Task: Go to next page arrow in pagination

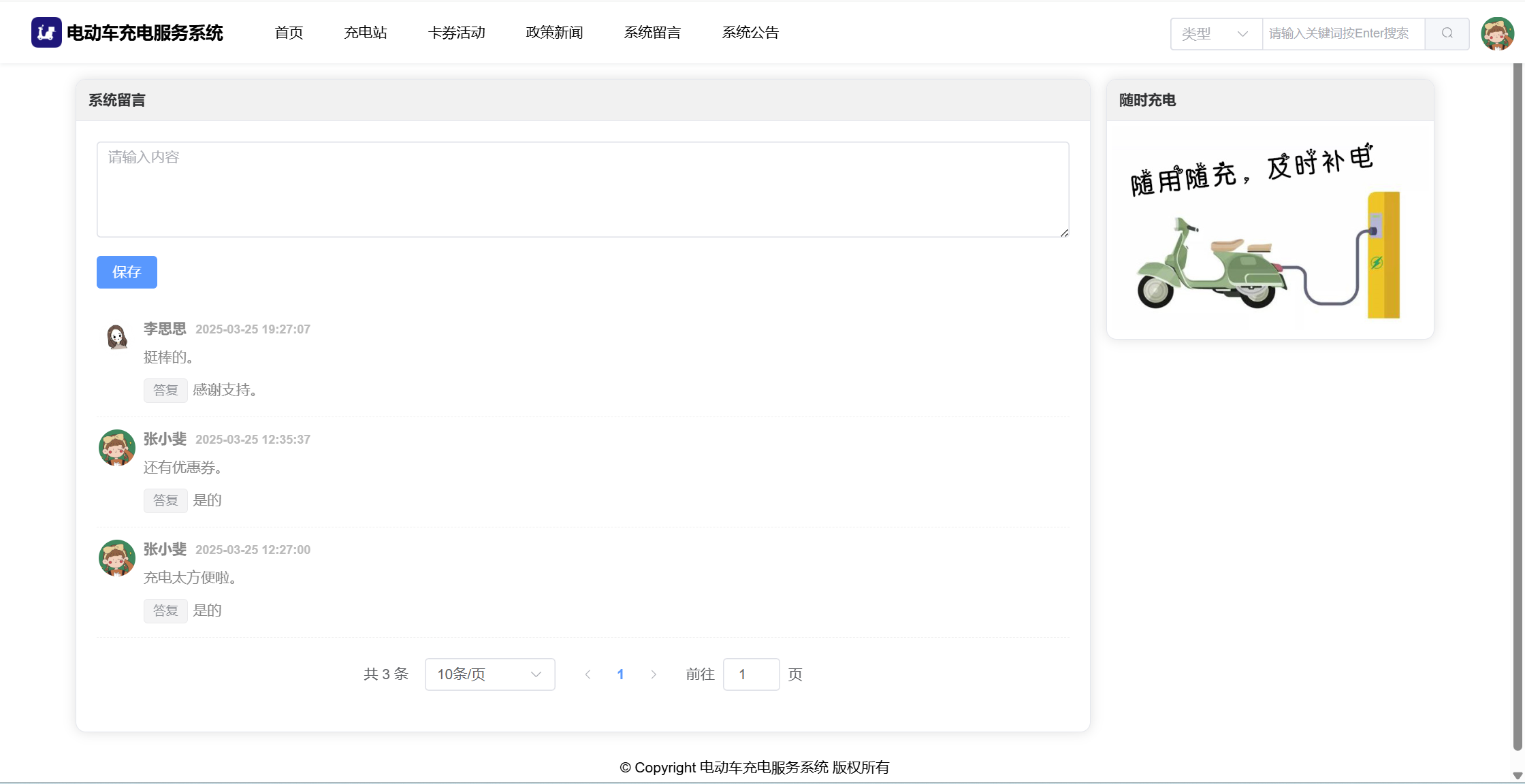Action: pos(654,674)
